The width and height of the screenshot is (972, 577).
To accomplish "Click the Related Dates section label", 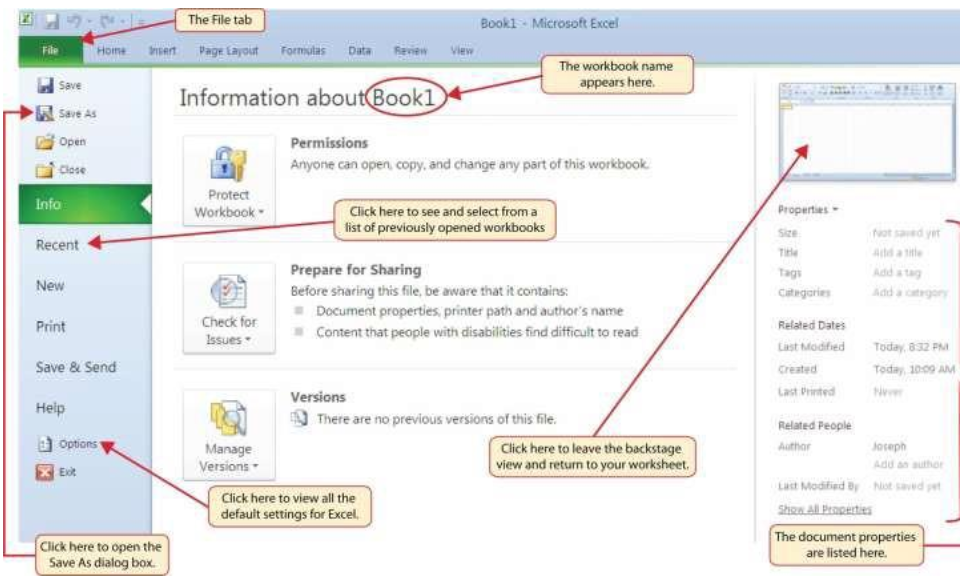I will (x=811, y=325).
